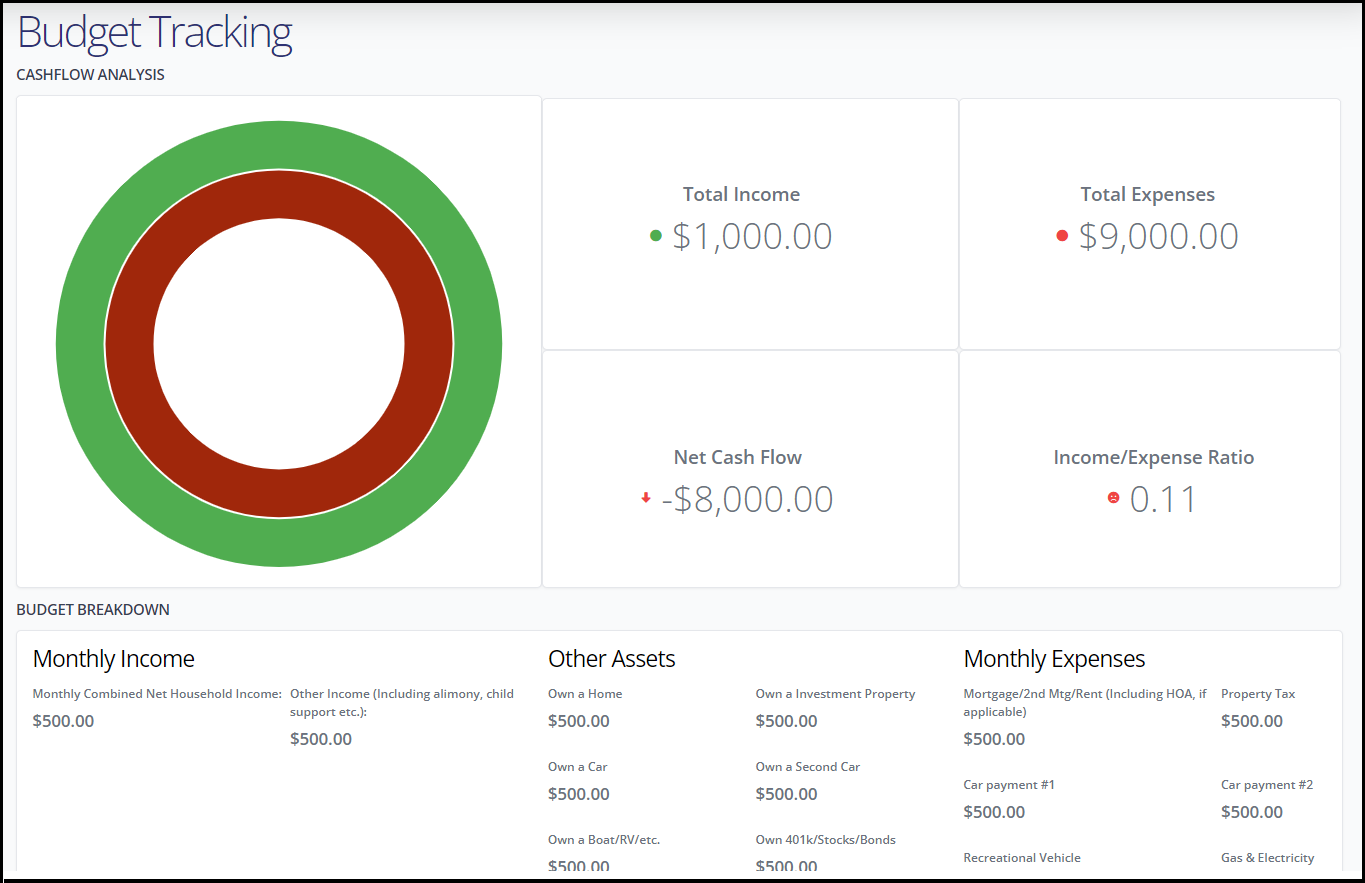Click the sad face icon beside the 0.11 ratio

coord(1113,498)
